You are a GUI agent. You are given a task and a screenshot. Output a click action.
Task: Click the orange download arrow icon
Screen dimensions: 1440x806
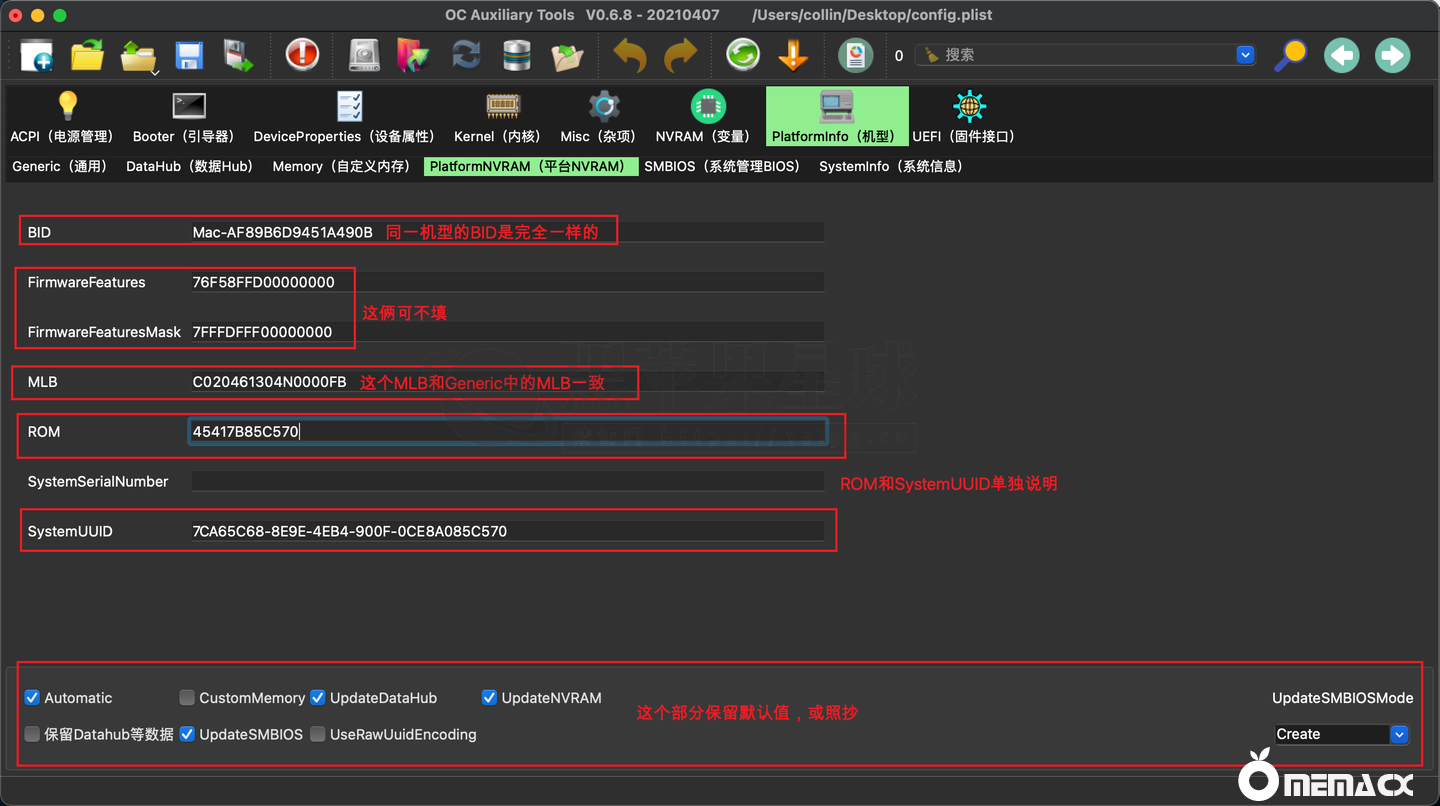[x=793, y=55]
